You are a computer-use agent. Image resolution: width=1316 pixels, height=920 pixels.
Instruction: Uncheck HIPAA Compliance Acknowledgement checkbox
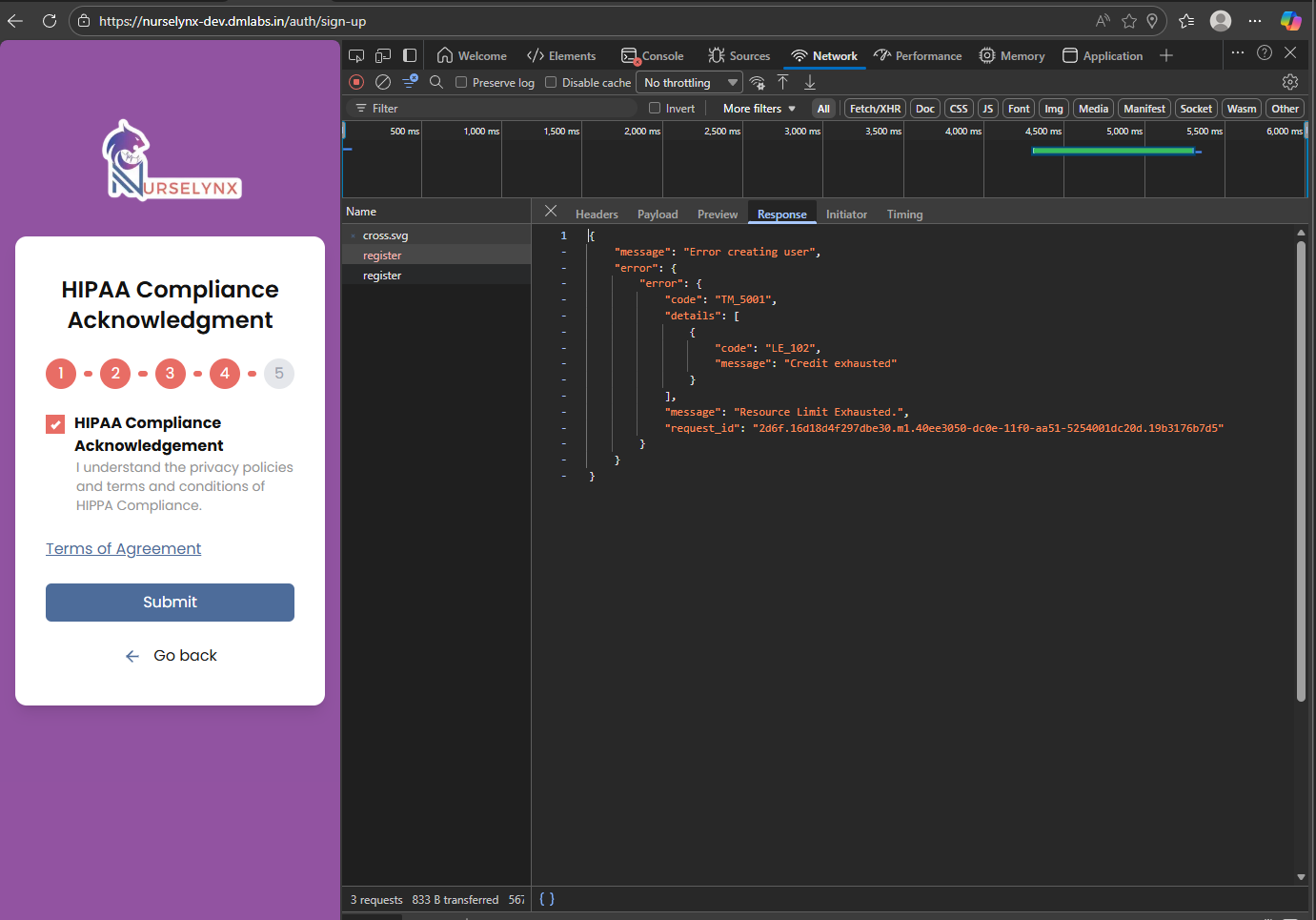(x=56, y=424)
